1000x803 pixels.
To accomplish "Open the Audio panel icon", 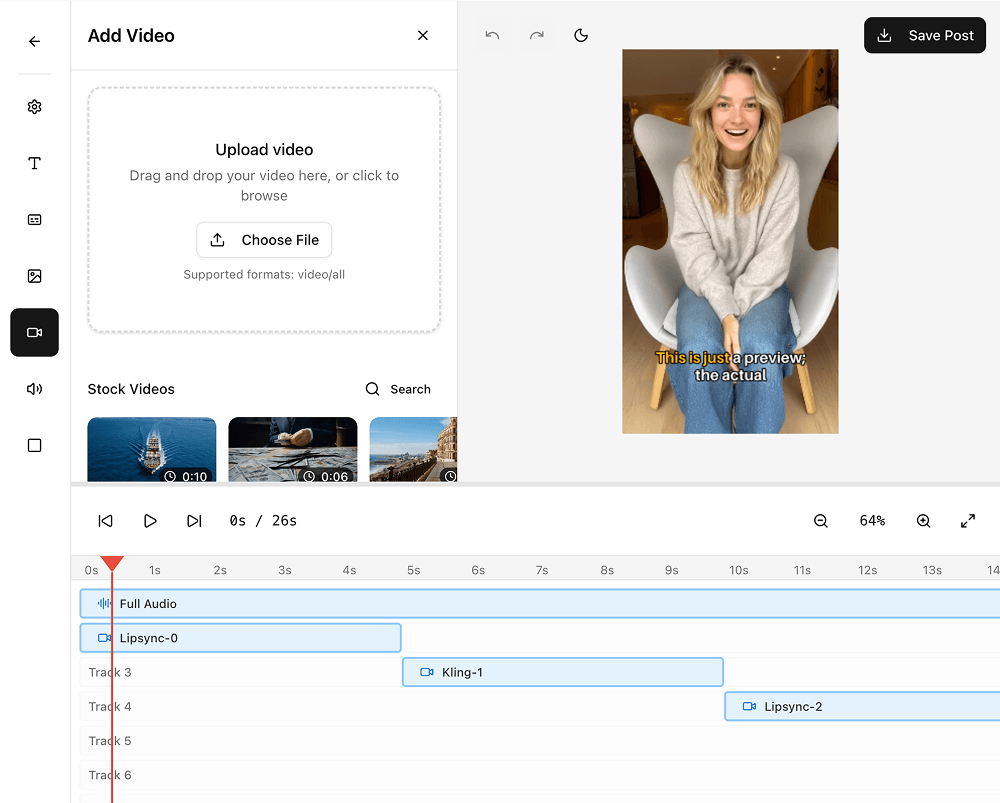I will tap(34, 388).
